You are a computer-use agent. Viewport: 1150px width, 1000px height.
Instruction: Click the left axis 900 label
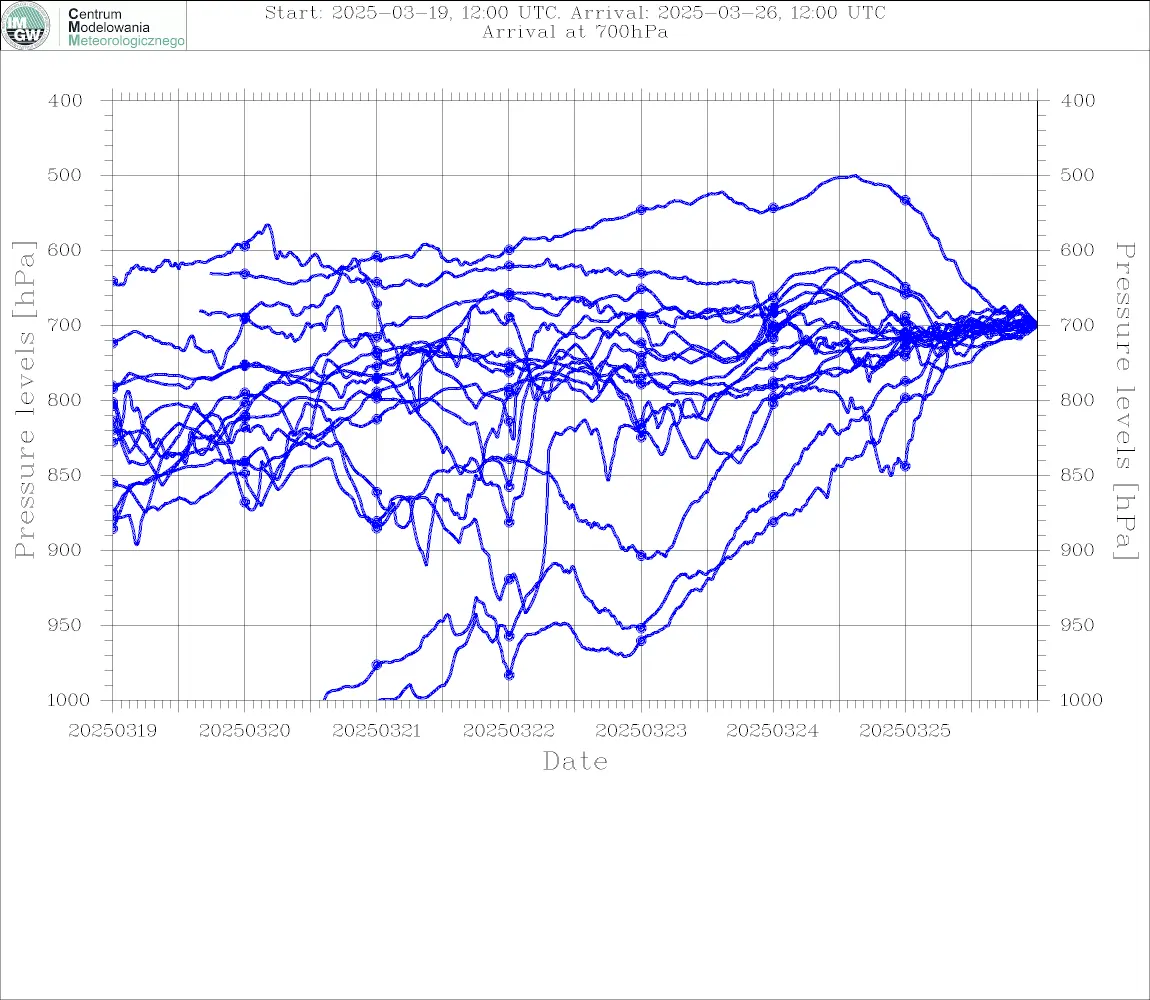[x=65, y=550]
